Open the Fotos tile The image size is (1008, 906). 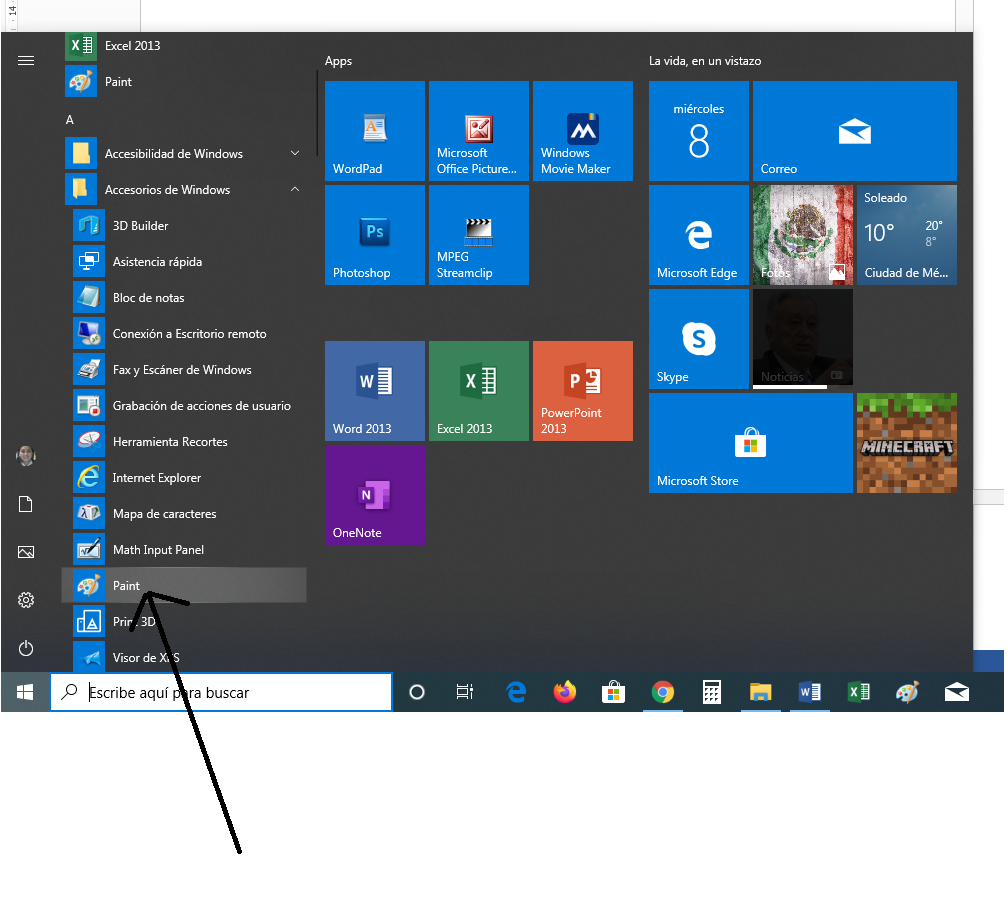(803, 235)
